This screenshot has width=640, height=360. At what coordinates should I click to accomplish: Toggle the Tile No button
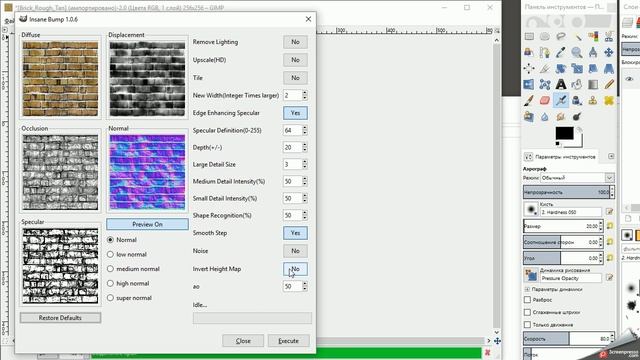coord(295,78)
